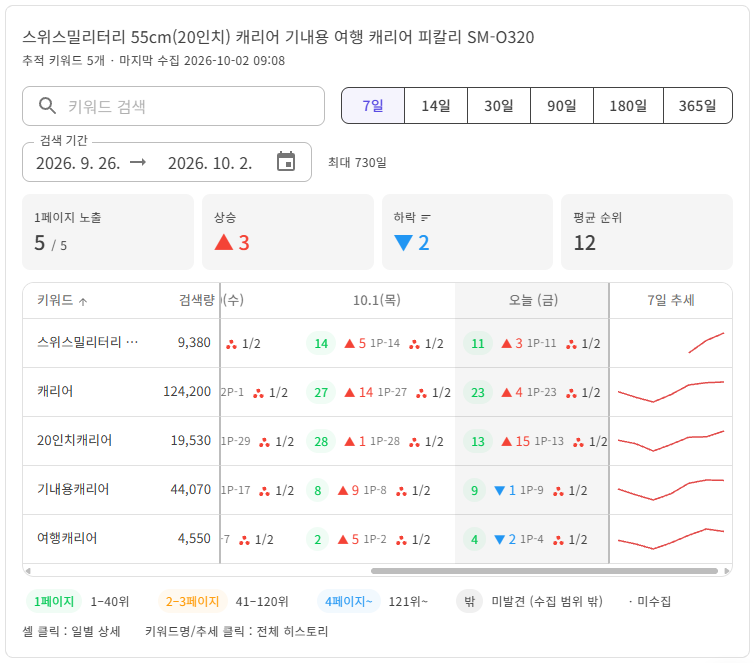Screen dimensions: 754x663
Task: Select the 90일 period tab
Action: (x=562, y=105)
